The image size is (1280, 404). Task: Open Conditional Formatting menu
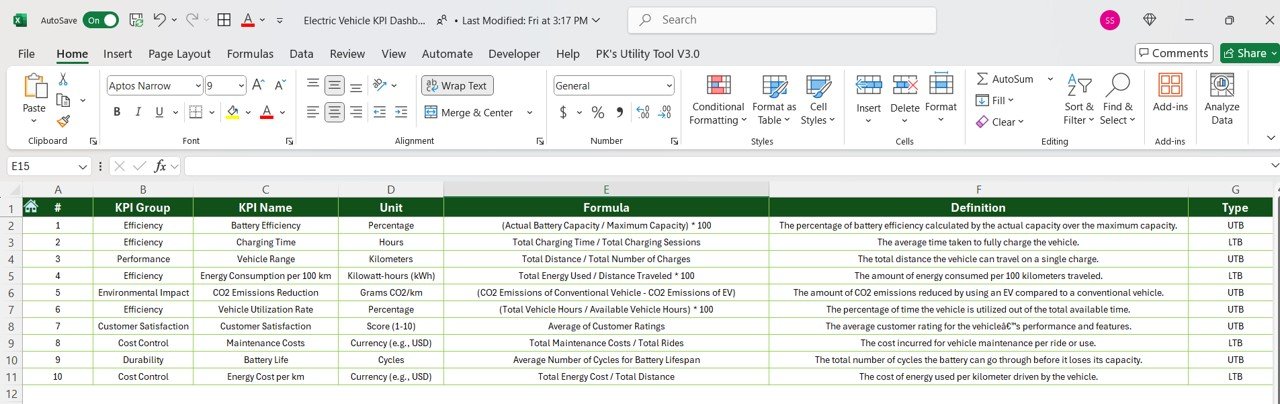pyautogui.click(x=718, y=100)
